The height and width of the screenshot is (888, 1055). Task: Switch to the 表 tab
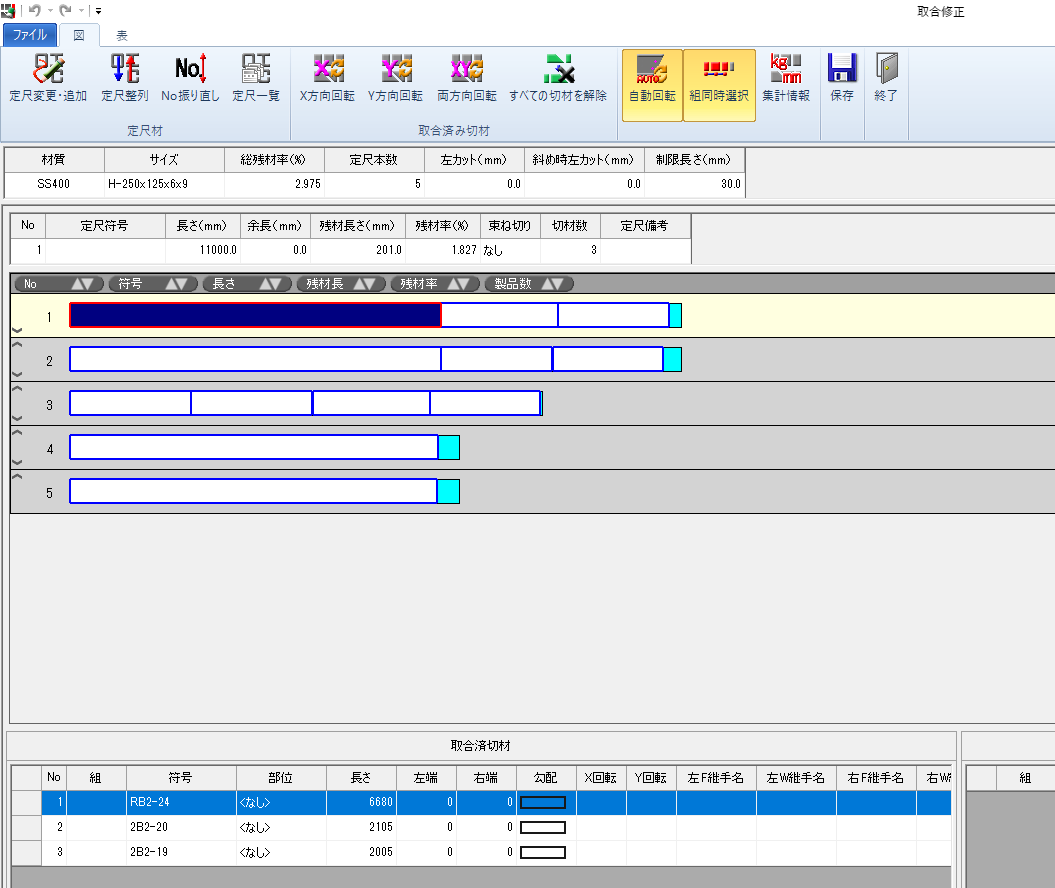(122, 36)
